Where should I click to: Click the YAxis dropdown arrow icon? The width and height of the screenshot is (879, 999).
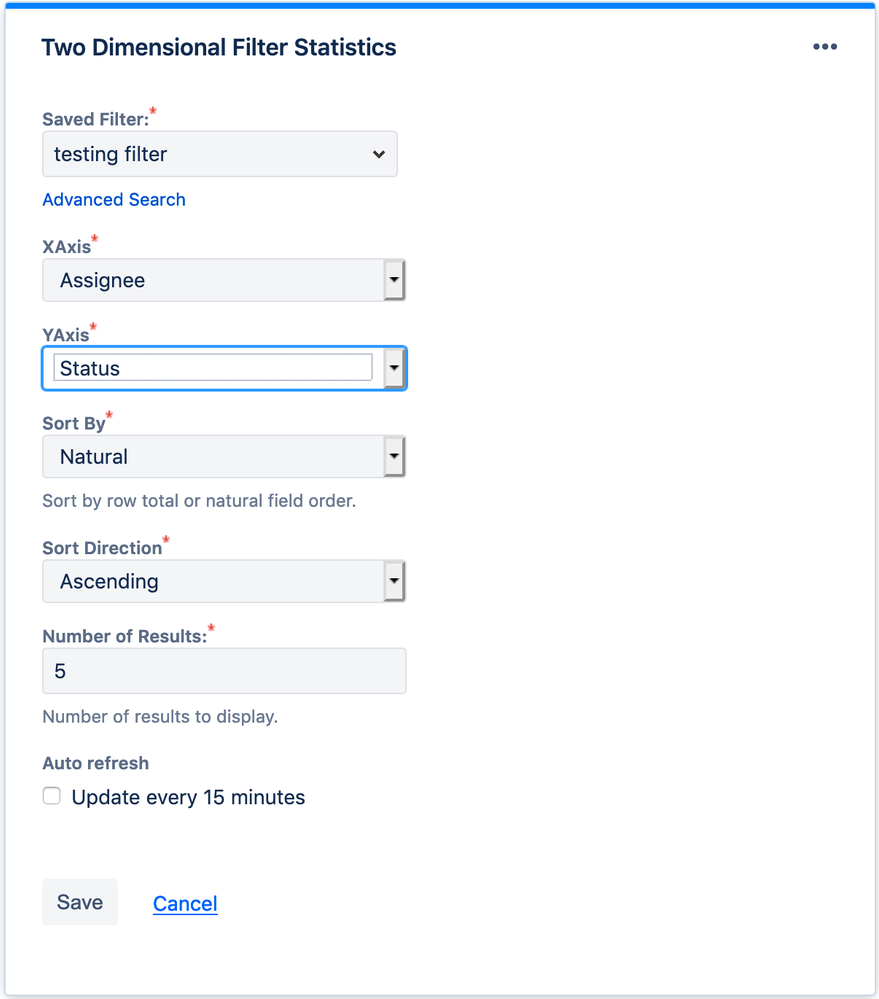(394, 368)
